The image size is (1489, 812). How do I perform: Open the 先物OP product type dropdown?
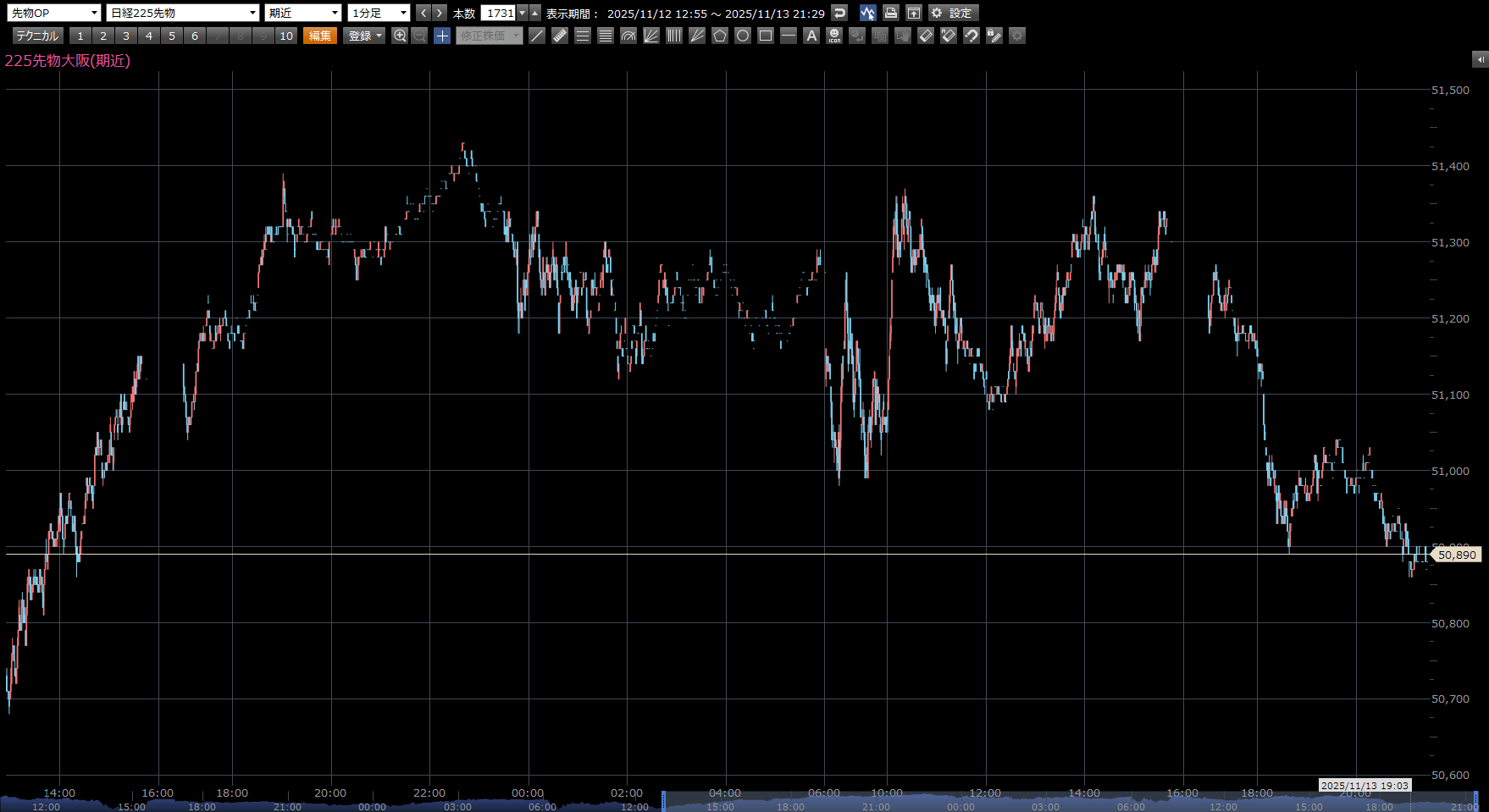click(54, 13)
